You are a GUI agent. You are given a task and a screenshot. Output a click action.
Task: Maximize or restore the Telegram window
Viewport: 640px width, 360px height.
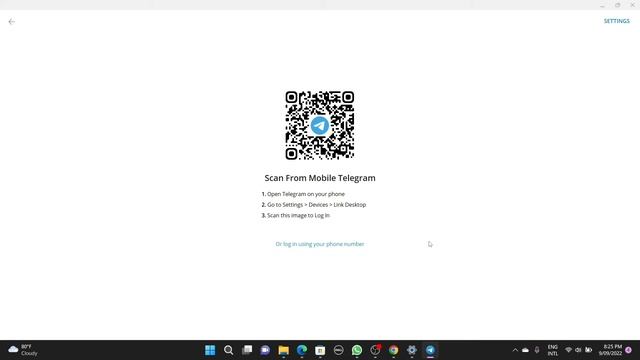[x=618, y=5]
